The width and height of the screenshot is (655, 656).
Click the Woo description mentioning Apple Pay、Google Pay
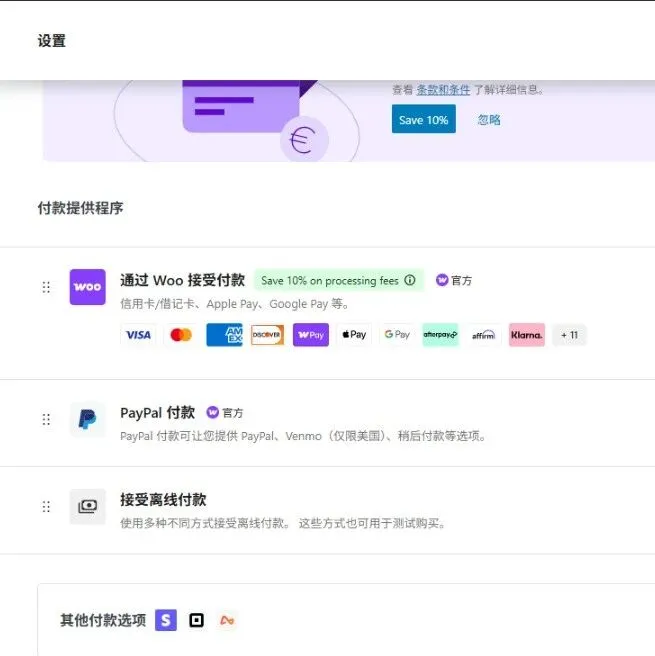235,304
